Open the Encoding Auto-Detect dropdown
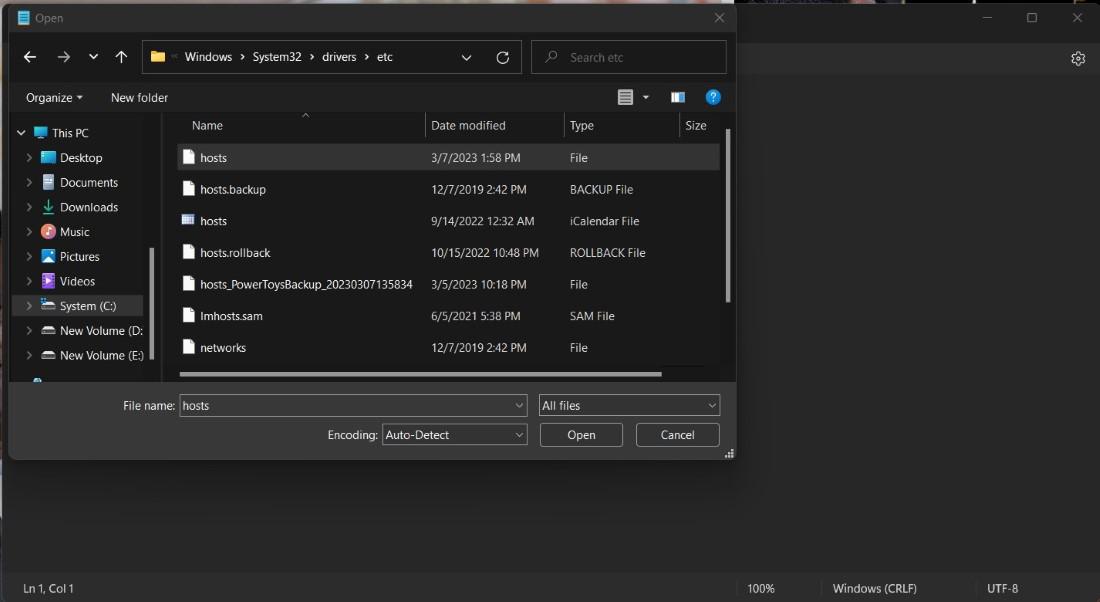 click(x=454, y=435)
